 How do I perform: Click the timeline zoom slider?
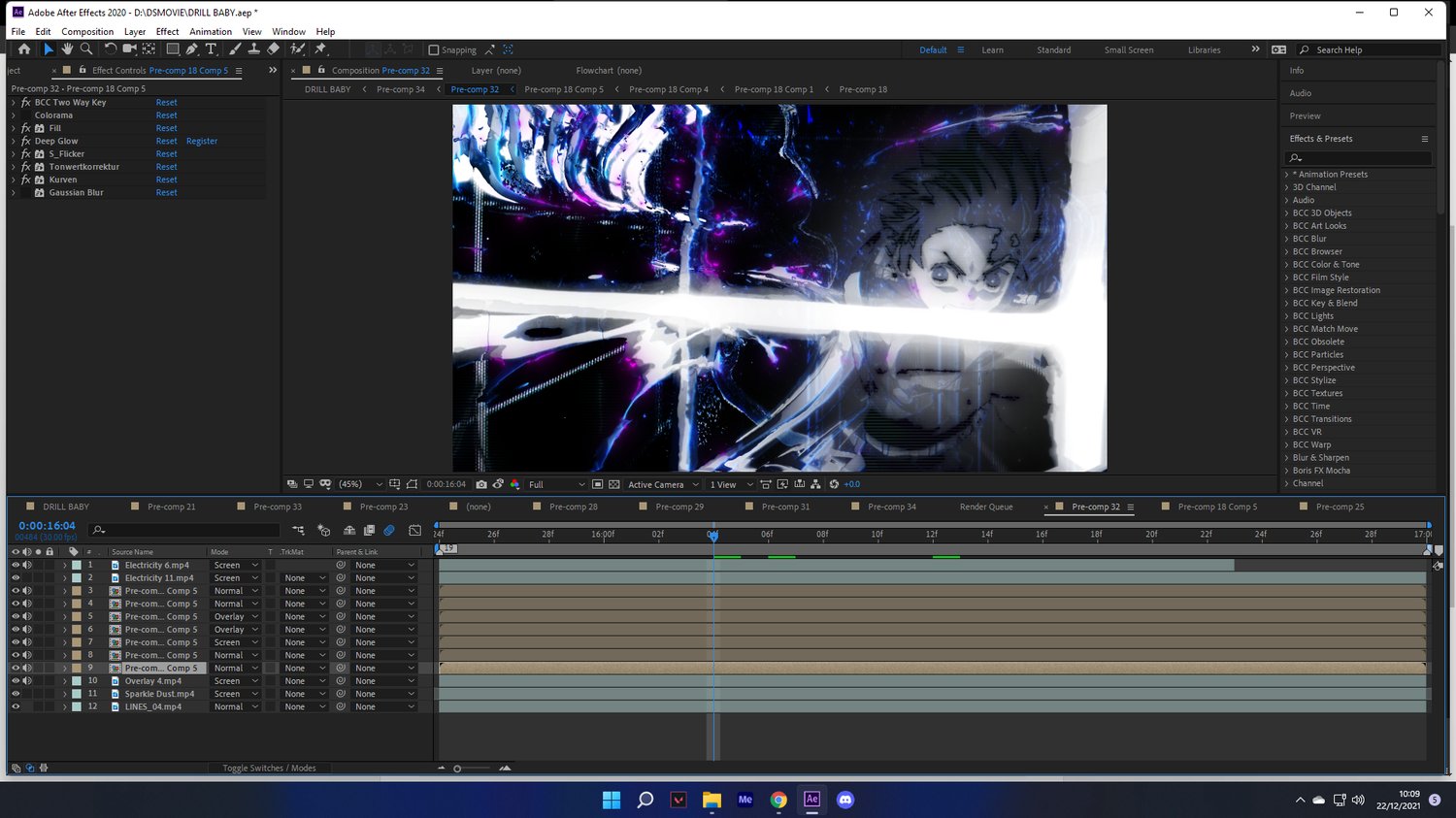pos(457,769)
